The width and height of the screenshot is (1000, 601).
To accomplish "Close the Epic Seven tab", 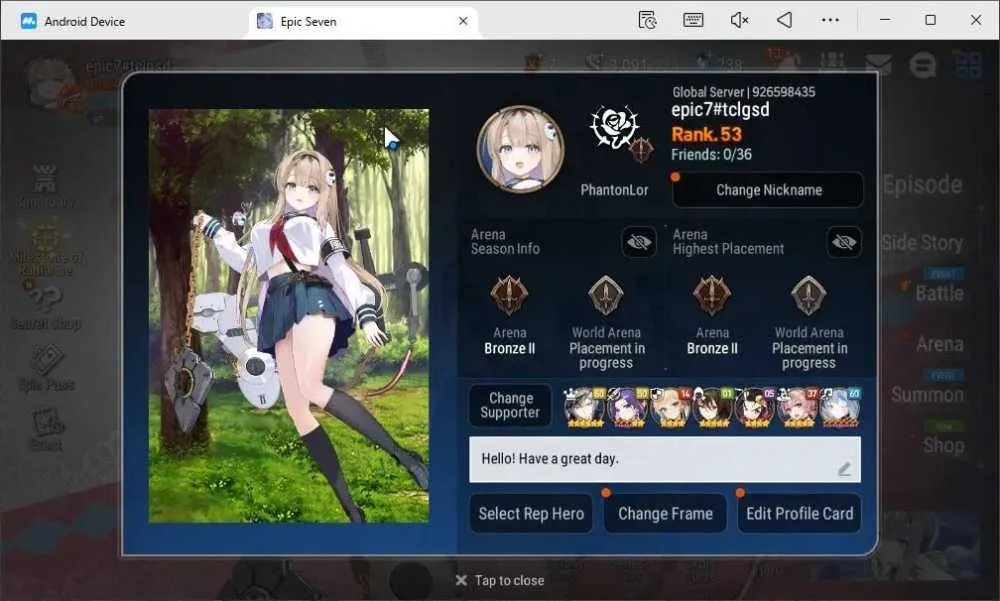I will point(463,21).
